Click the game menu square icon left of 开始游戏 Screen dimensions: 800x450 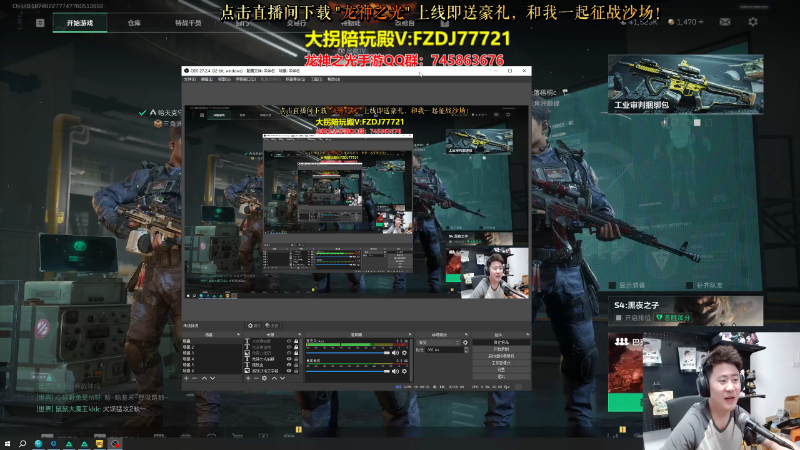pos(40,22)
